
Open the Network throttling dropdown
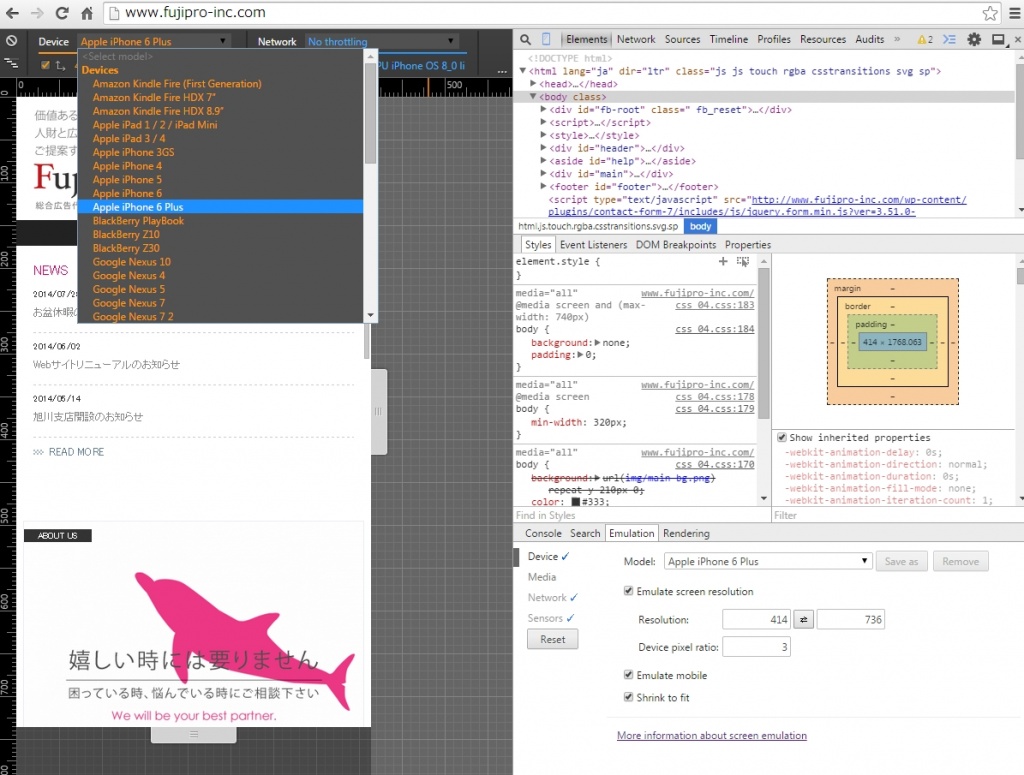coord(381,41)
